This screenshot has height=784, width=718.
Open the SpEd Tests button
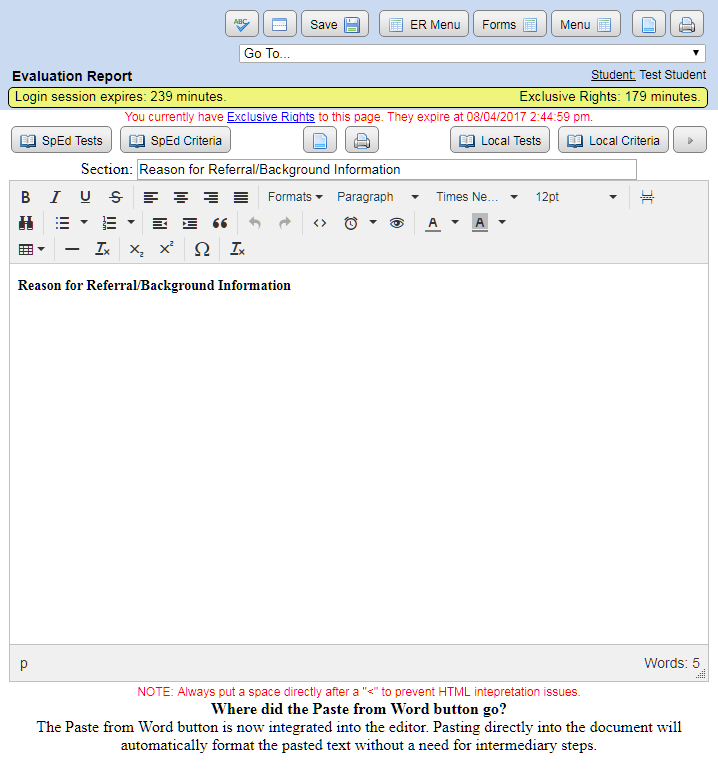61,141
